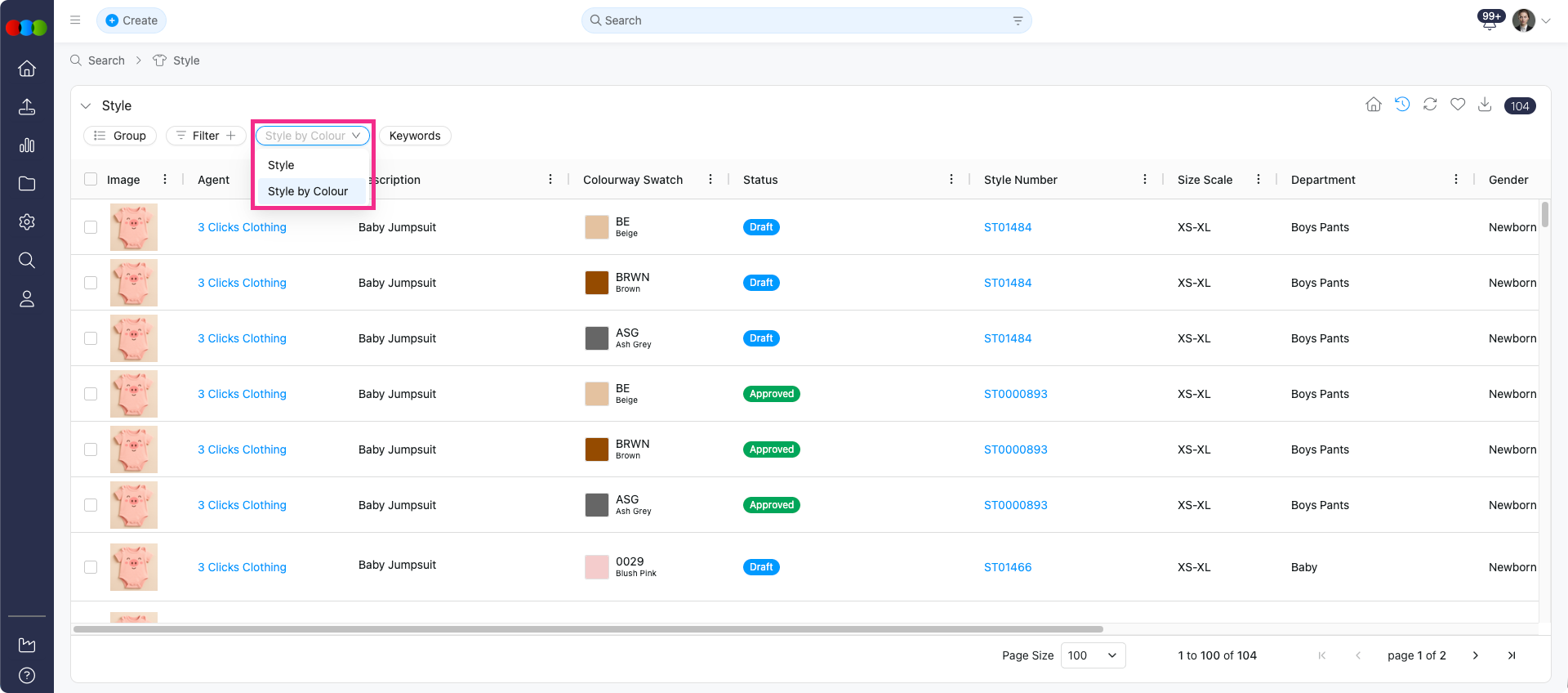Open the bar chart icon in sidebar

point(27,145)
